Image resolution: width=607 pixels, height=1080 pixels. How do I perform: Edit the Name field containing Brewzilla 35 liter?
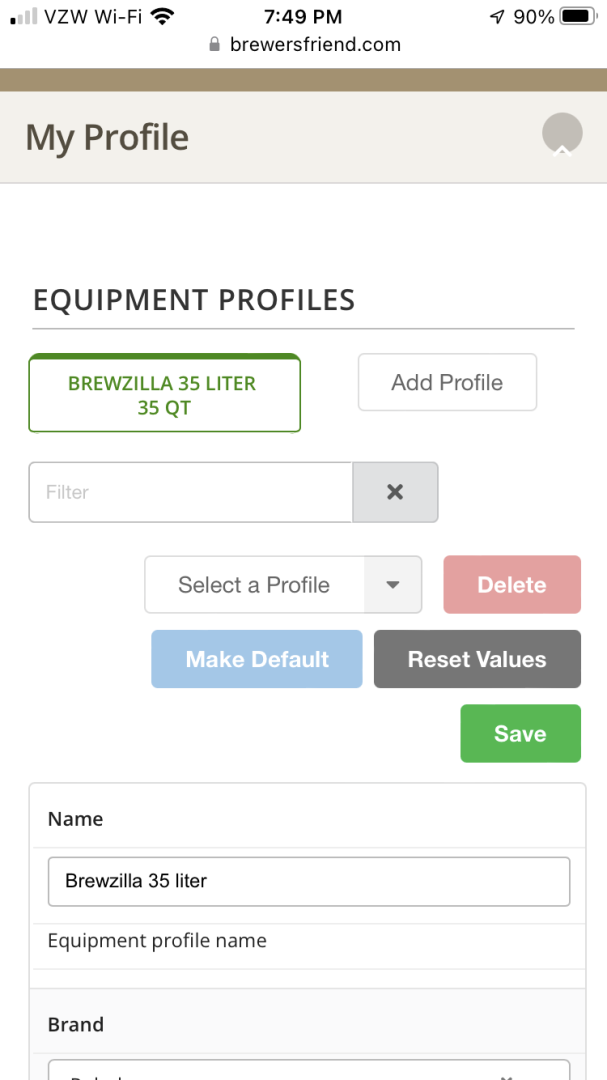309,881
